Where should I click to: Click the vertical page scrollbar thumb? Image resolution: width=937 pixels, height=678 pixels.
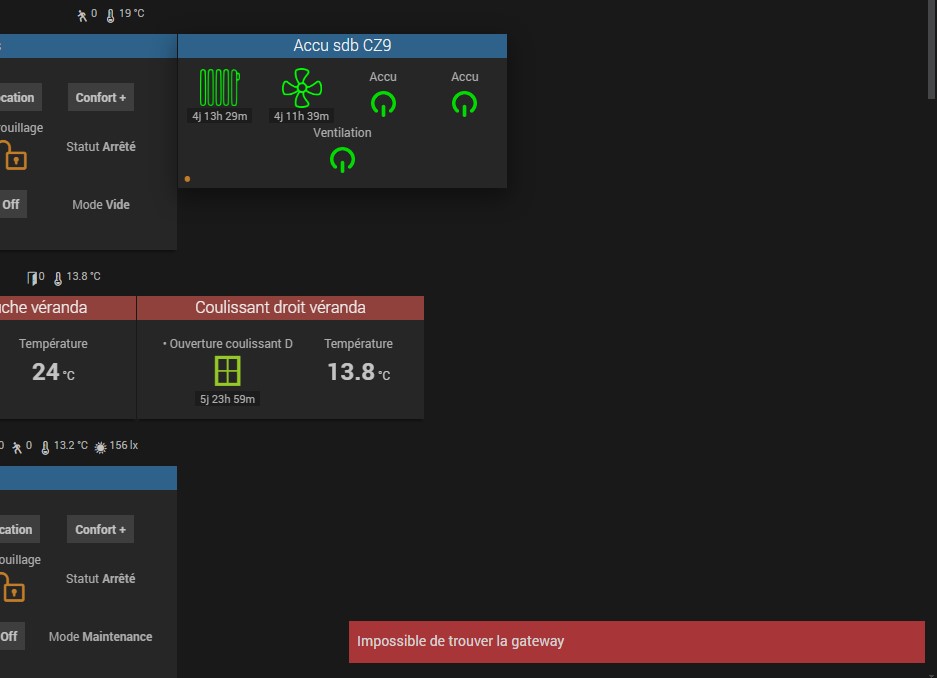(x=931, y=49)
